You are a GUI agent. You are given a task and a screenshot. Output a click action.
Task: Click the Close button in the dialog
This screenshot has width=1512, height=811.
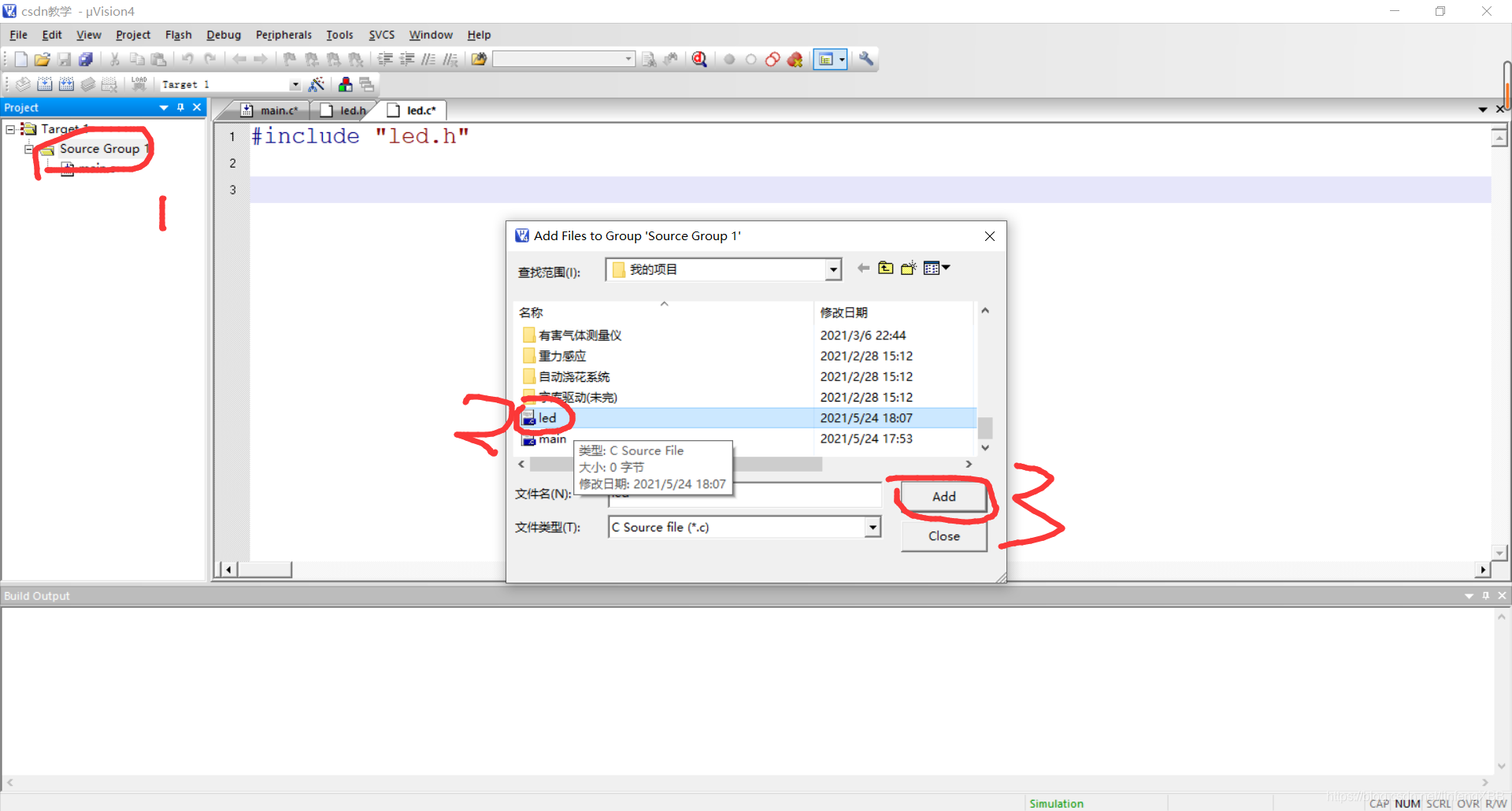coord(943,536)
